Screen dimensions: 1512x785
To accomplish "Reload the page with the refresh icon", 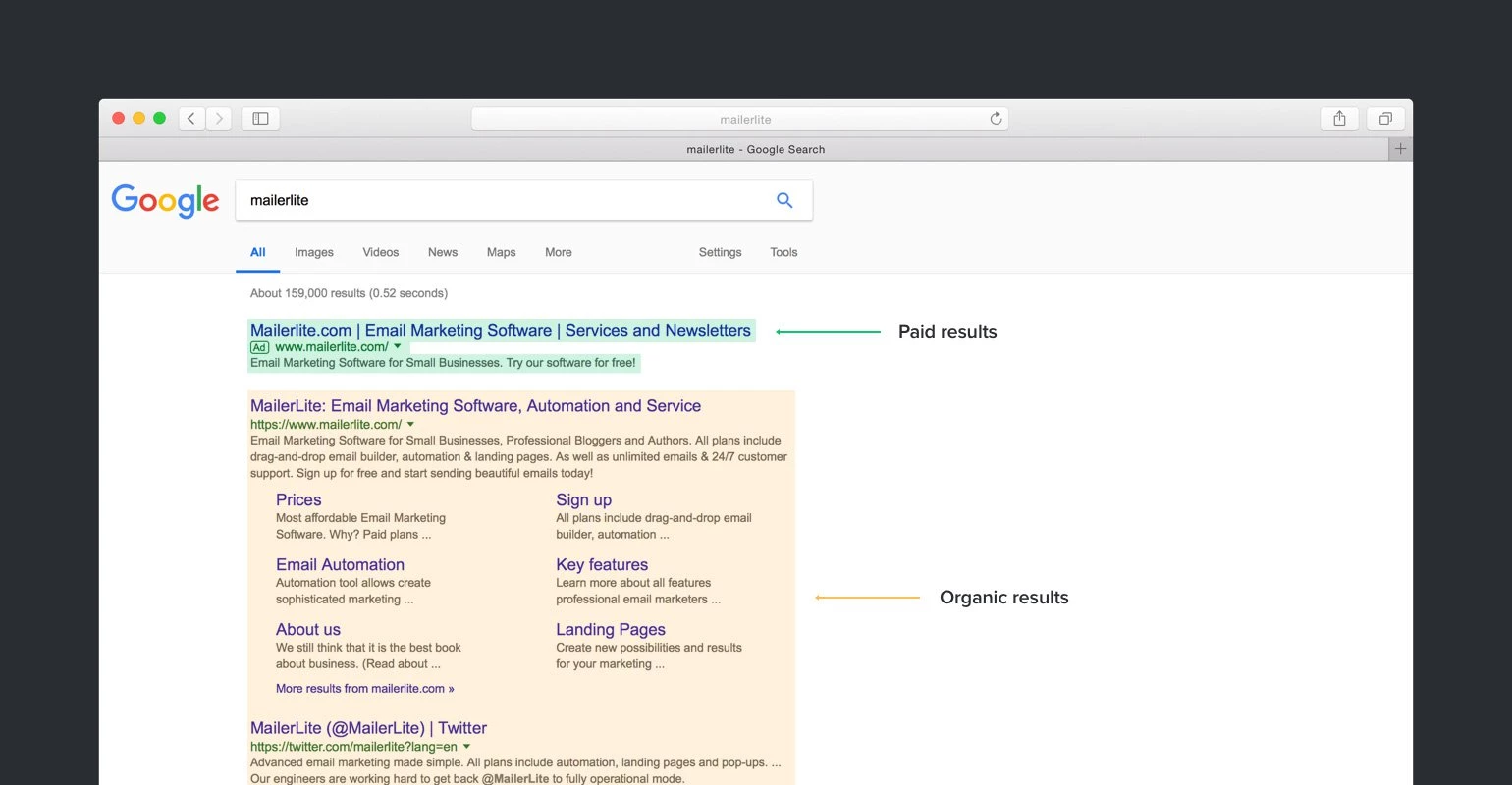I will click(x=996, y=119).
